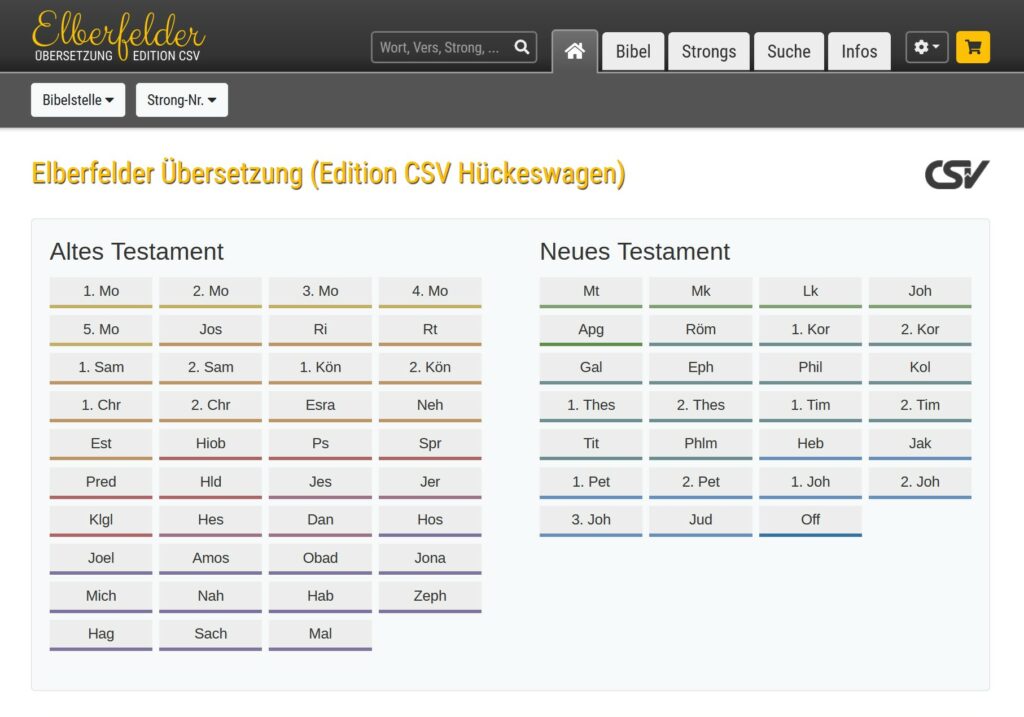This screenshot has width=1024, height=717.
Task: Open the Psalms button Ps
Action: coord(320,444)
